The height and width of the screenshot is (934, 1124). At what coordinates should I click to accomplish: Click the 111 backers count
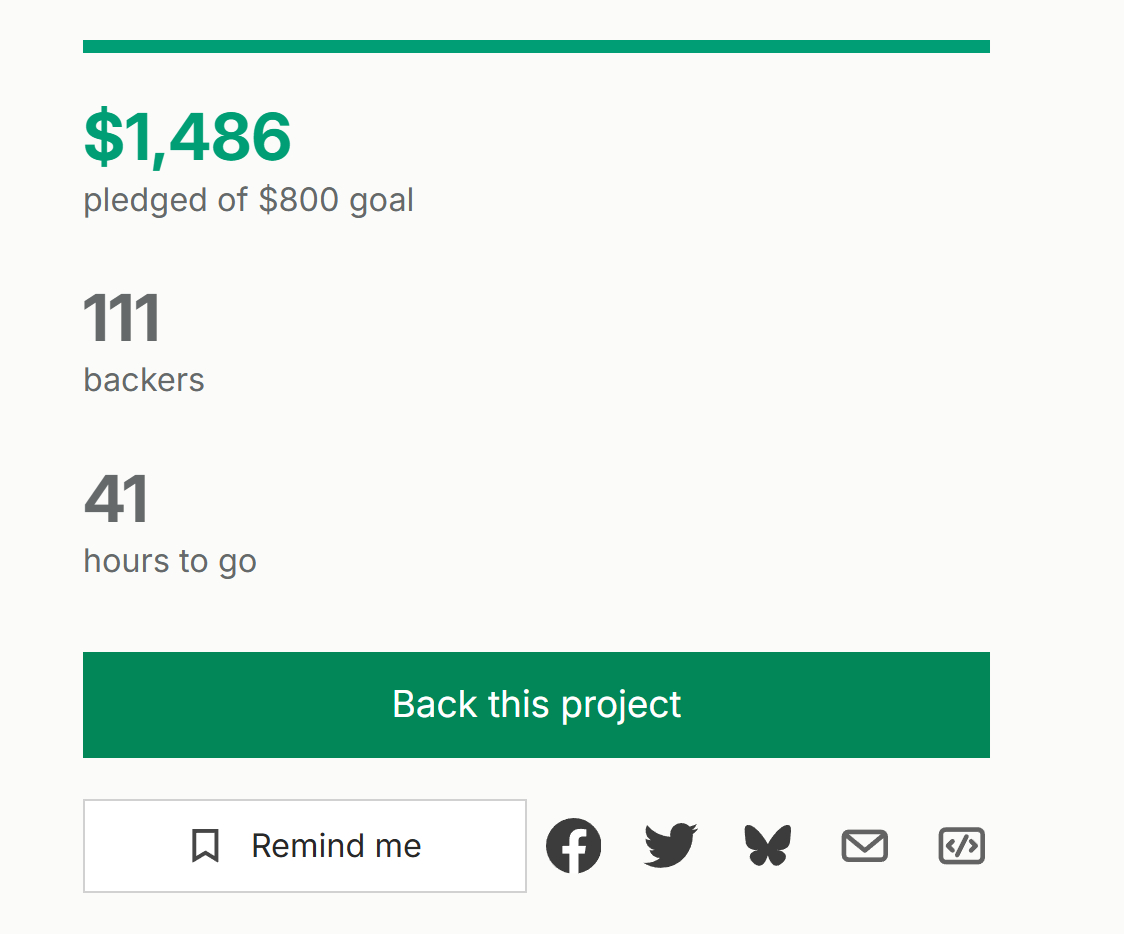coord(121,318)
